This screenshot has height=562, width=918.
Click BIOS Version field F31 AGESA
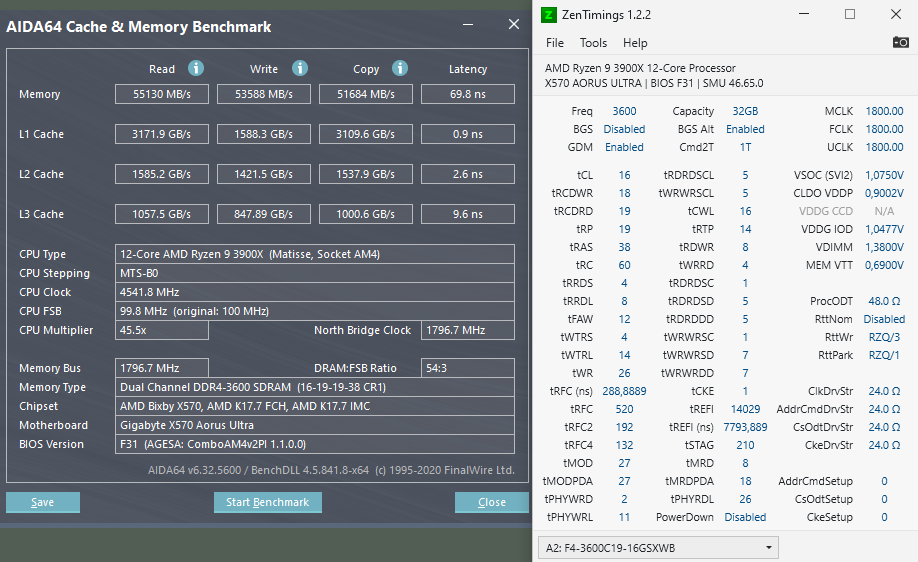click(315, 444)
